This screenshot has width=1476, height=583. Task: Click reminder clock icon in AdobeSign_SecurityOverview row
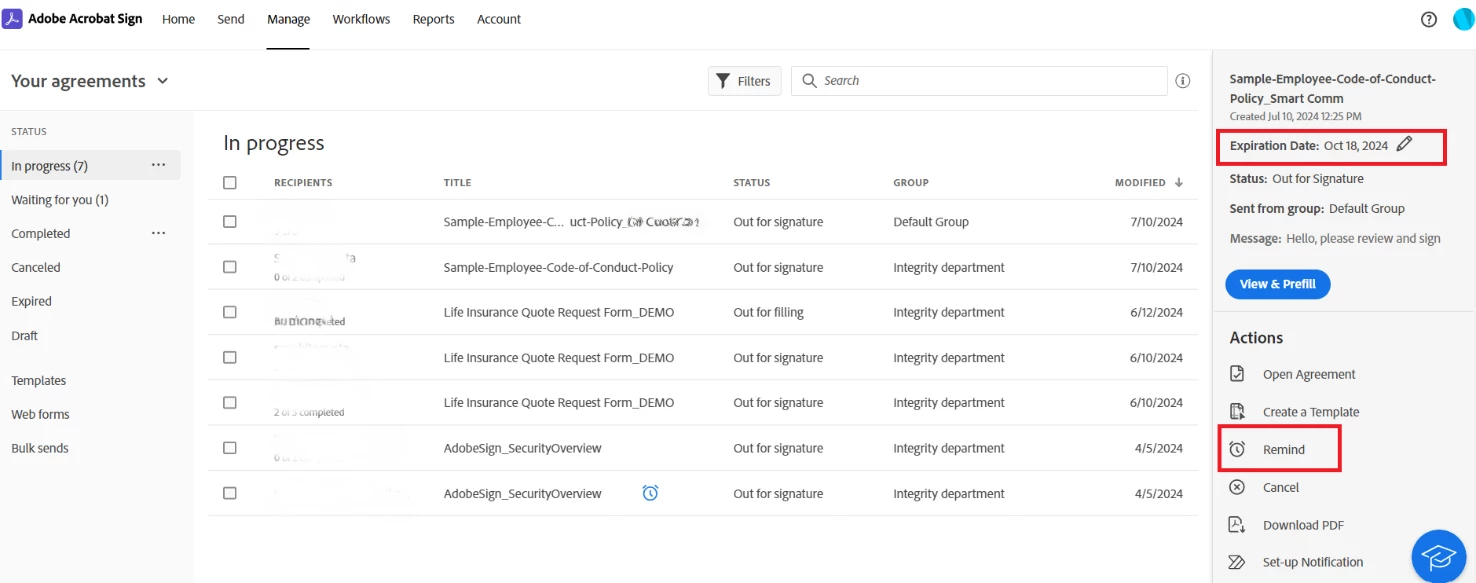(650, 493)
